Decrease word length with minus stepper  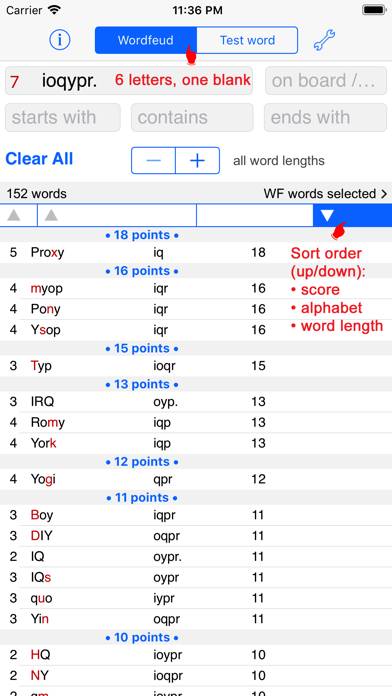[153, 160]
